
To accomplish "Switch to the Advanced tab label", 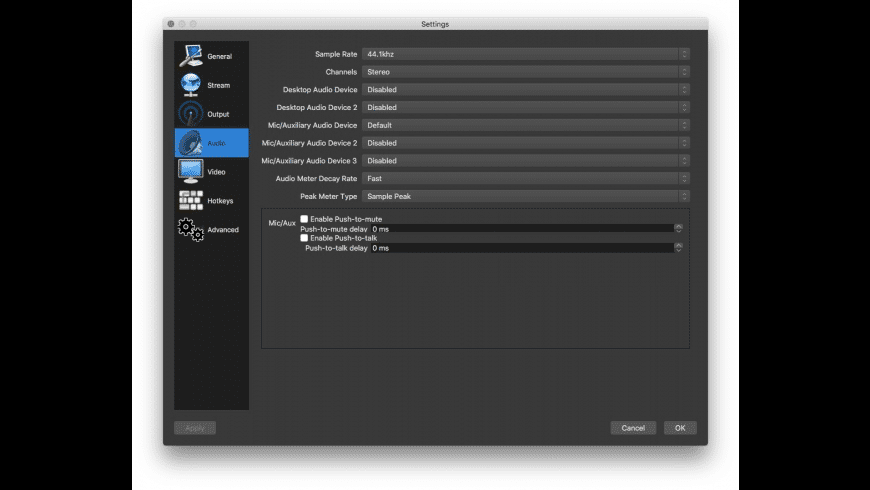I will tap(223, 230).
